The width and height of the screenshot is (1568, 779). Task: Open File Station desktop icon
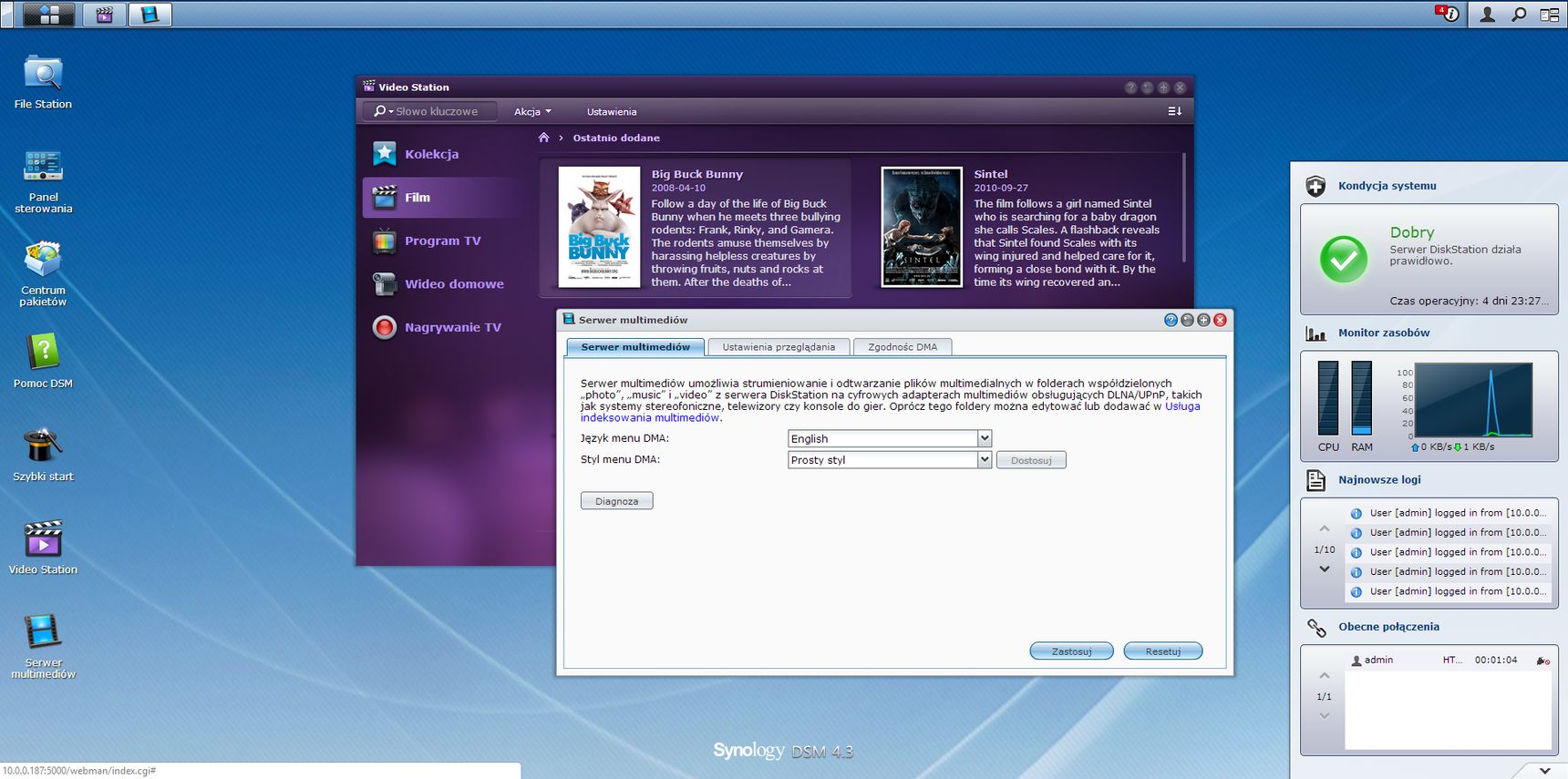point(43,82)
